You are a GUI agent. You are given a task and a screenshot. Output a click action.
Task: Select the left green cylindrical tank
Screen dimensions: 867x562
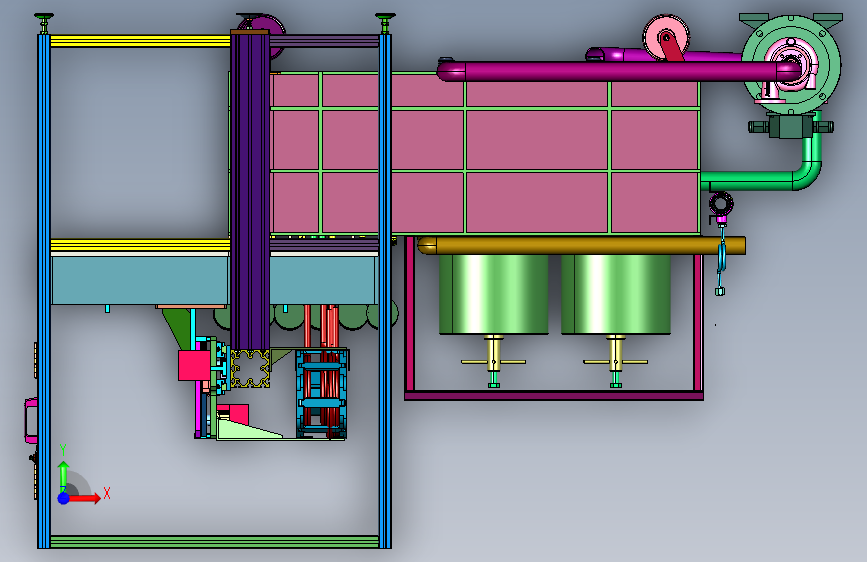494,294
